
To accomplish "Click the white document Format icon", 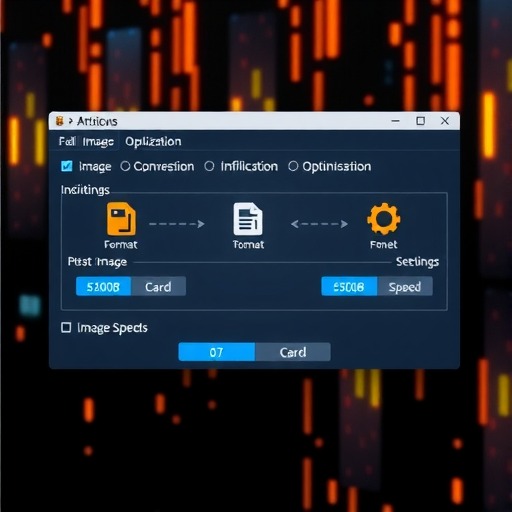I will pos(248,219).
